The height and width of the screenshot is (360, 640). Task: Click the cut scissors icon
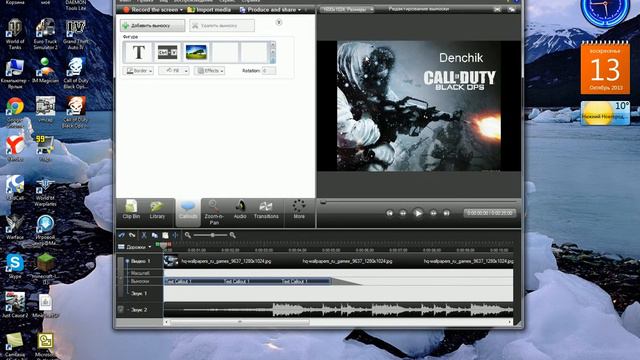(x=144, y=235)
